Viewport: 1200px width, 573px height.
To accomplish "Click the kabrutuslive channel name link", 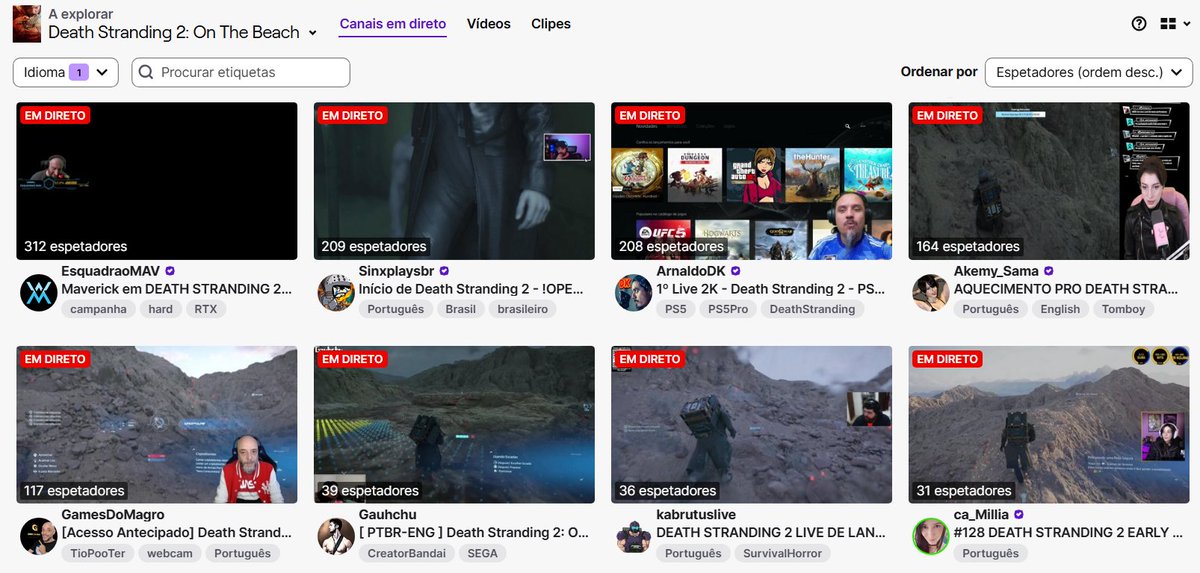I will point(696,515).
